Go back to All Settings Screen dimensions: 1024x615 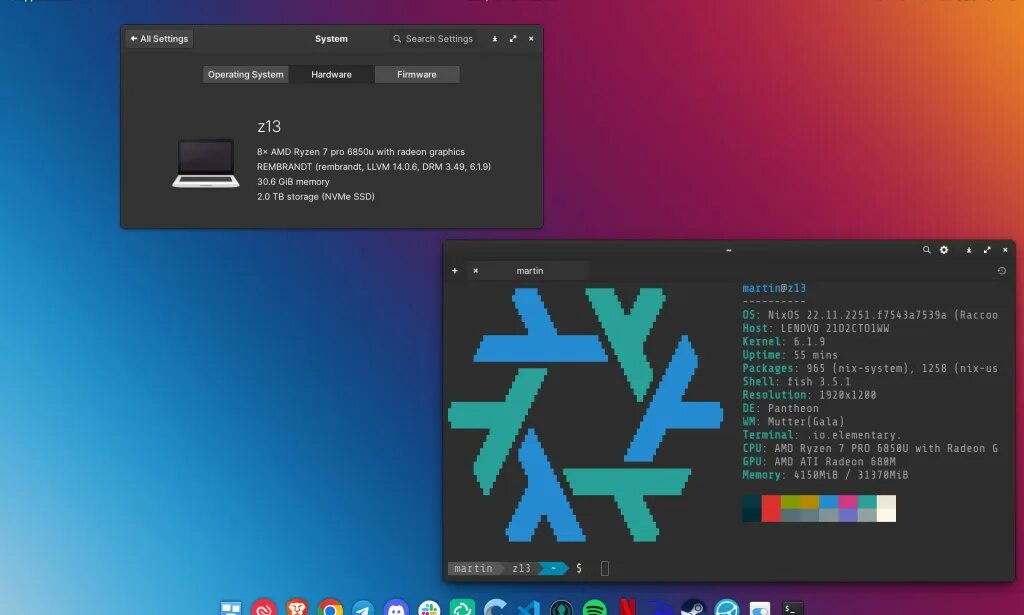(159, 39)
